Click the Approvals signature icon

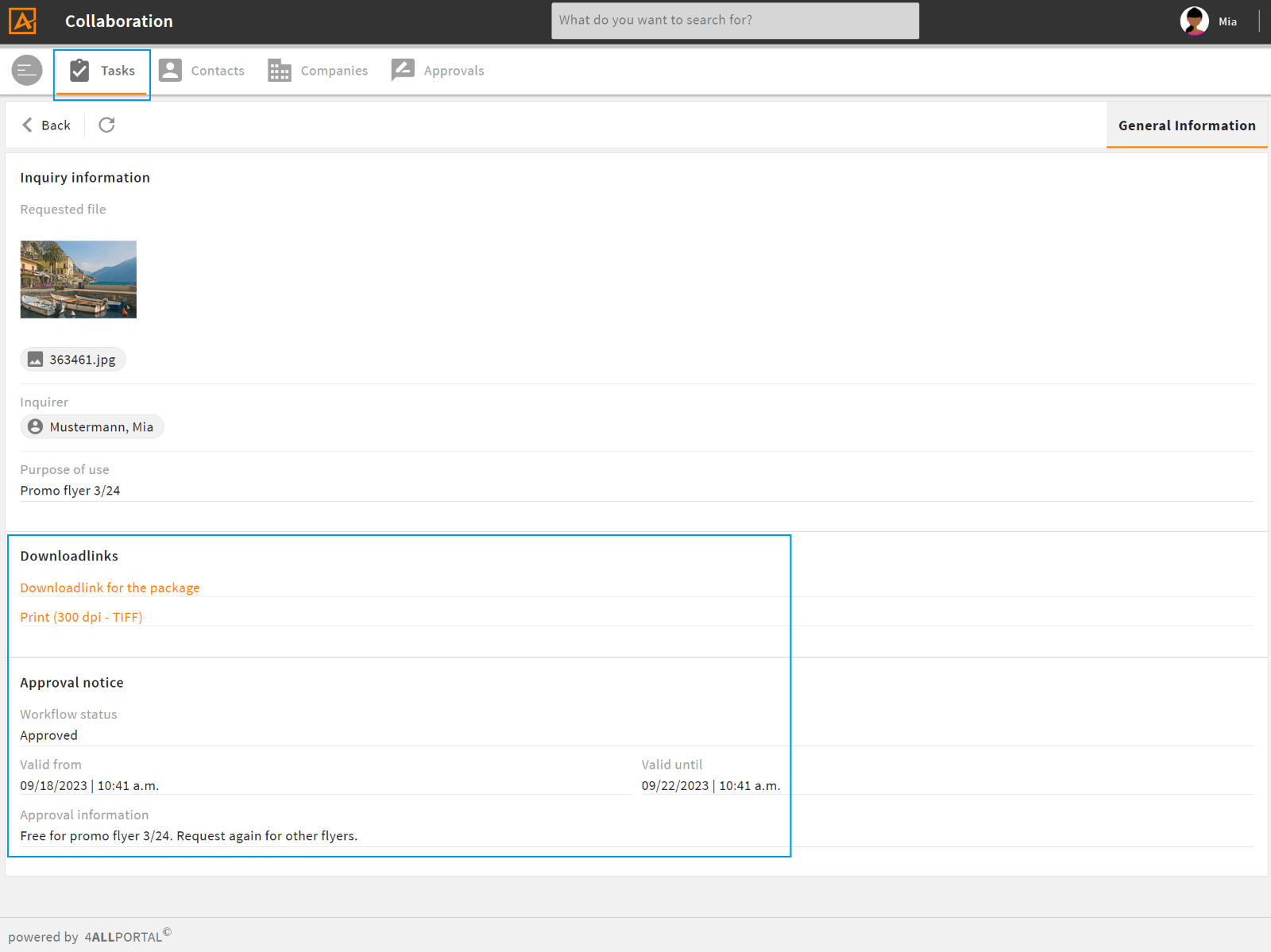(x=403, y=70)
